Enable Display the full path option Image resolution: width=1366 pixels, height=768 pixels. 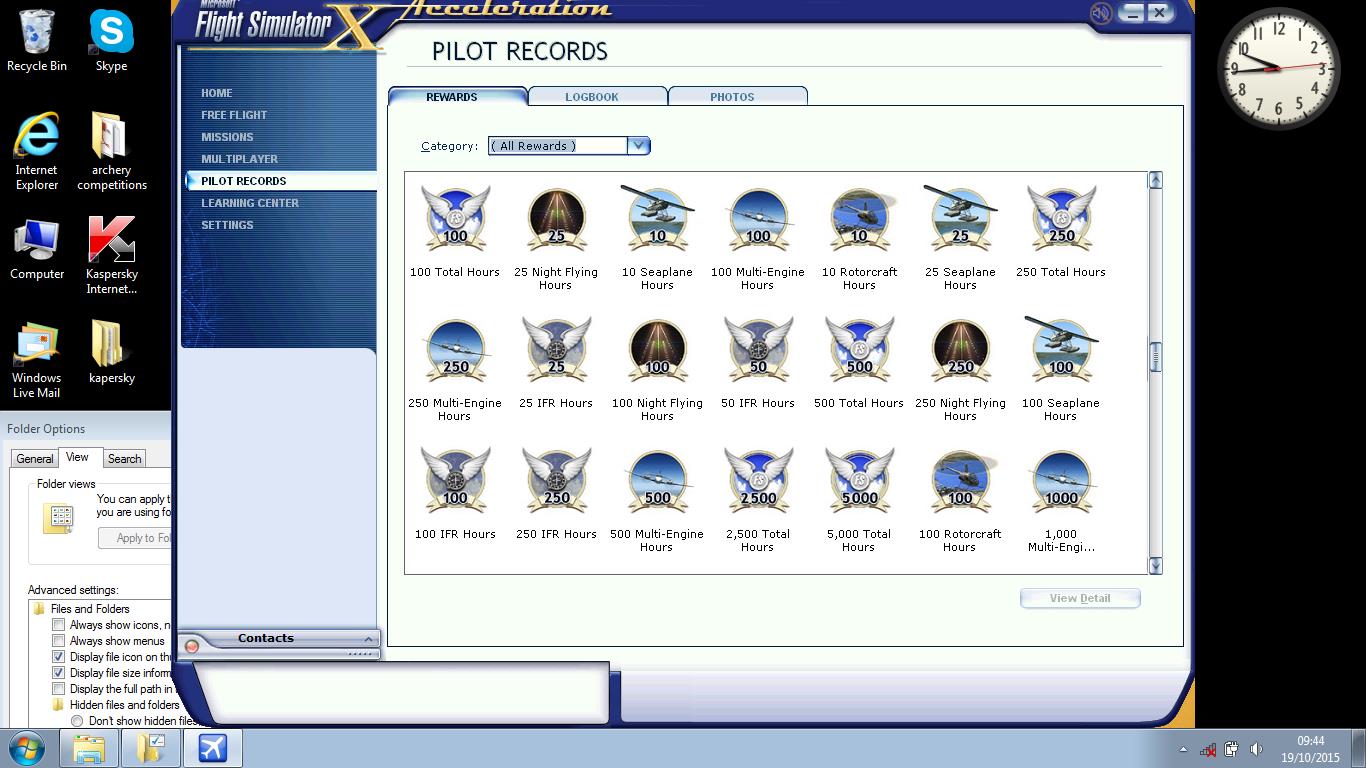point(59,689)
